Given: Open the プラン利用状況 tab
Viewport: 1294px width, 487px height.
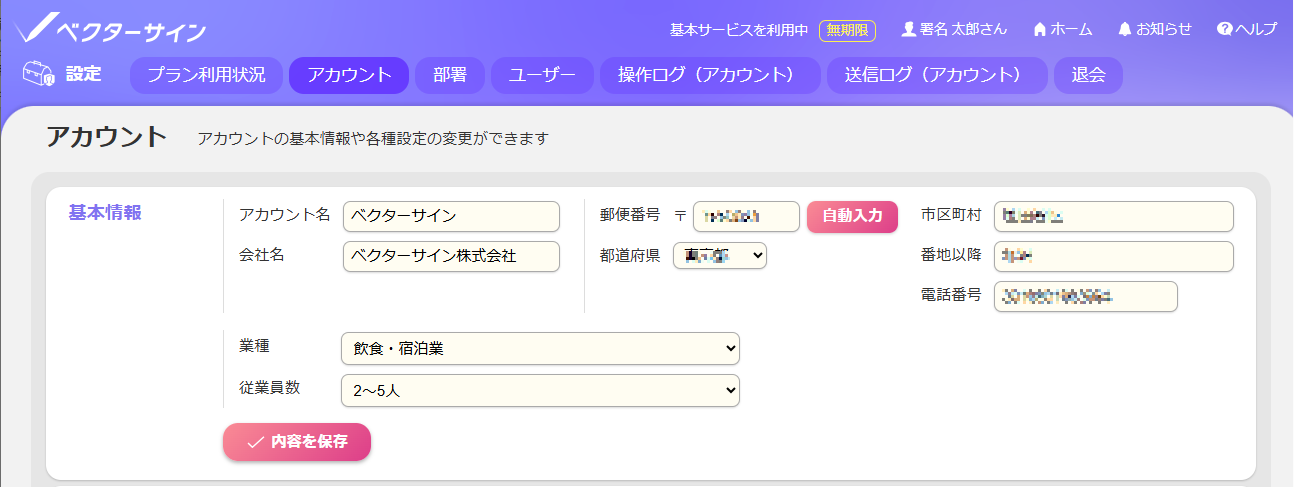Looking at the screenshot, I should click(206, 76).
